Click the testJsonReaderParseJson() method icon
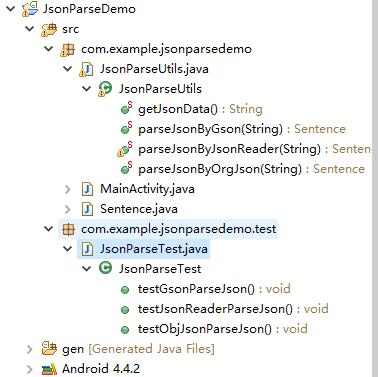This screenshot has height=377, width=378. (125, 310)
